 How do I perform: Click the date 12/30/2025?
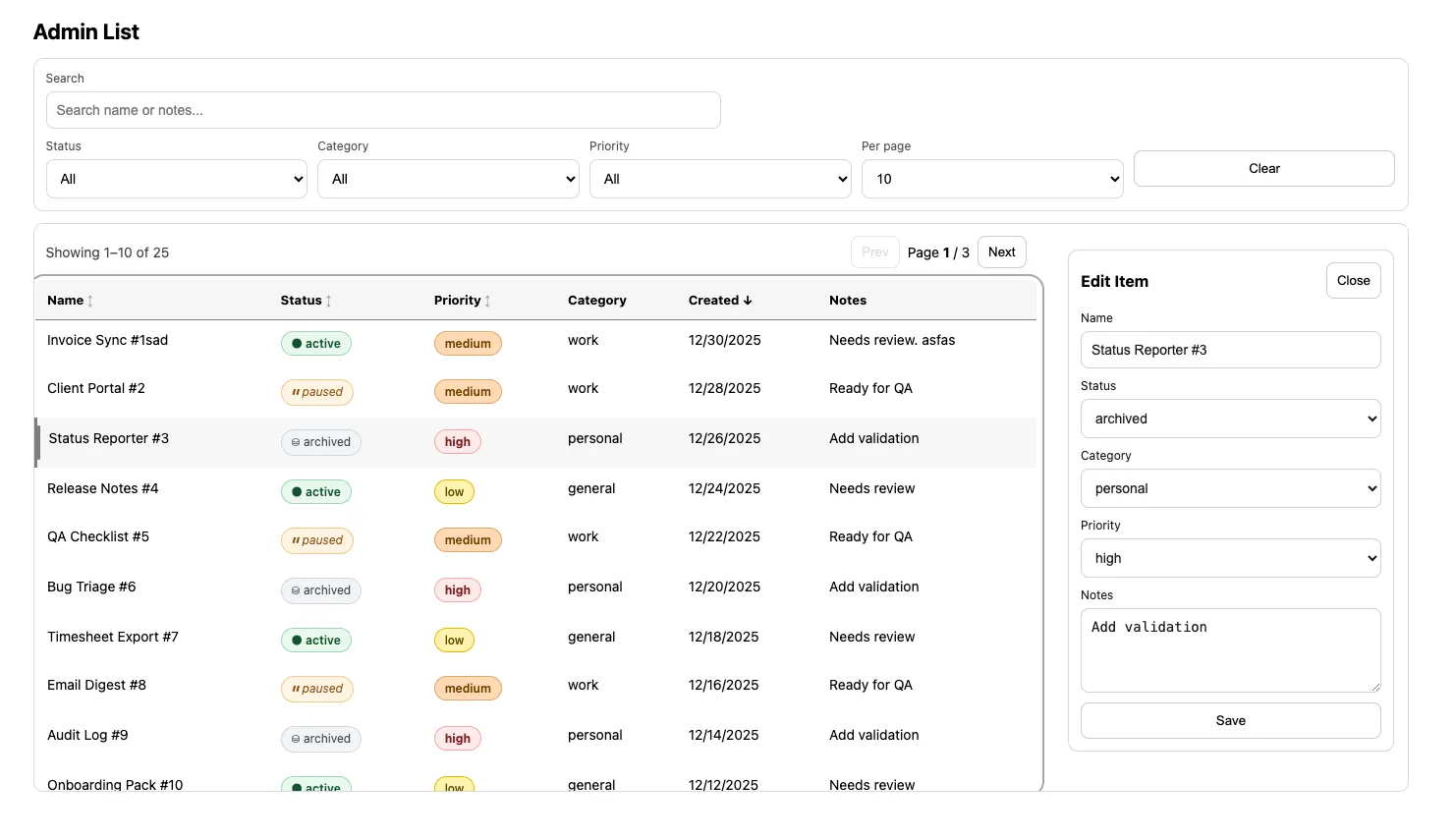(725, 340)
